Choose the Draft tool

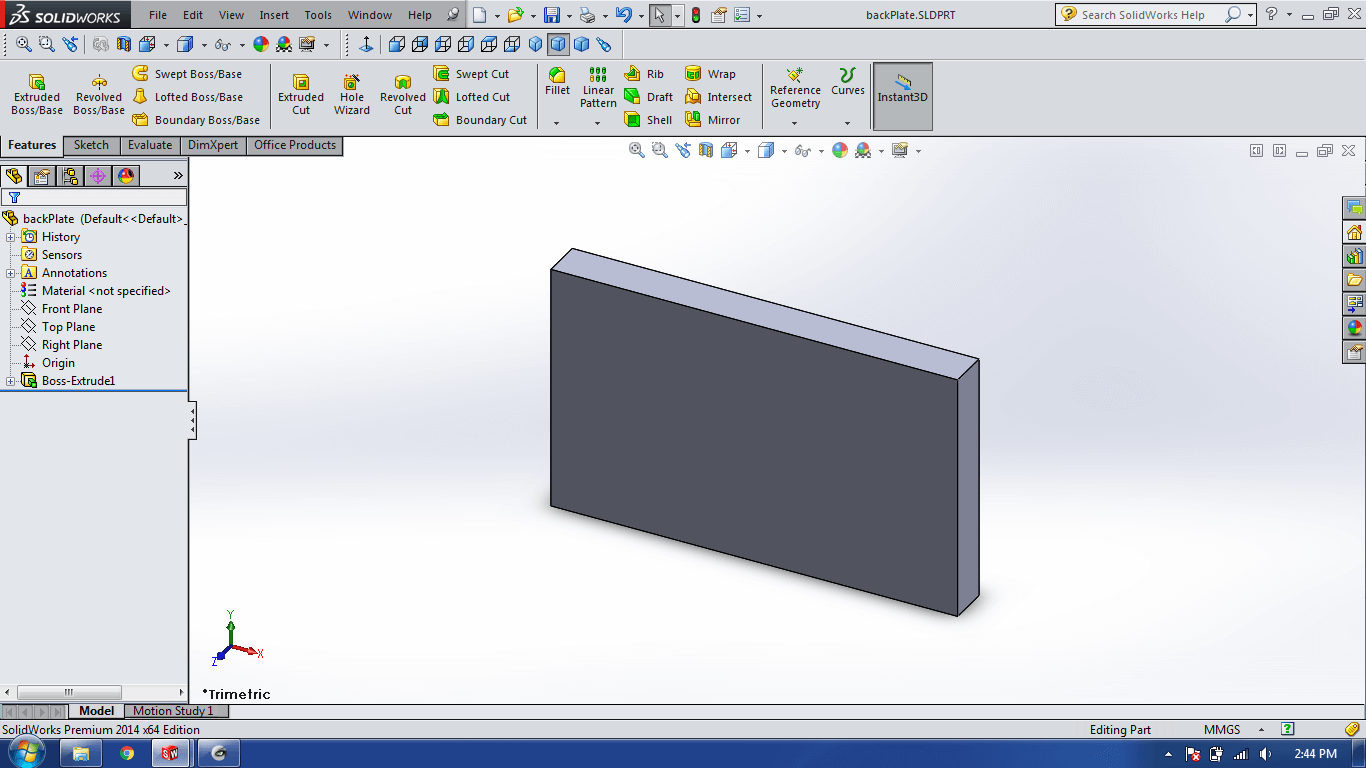tap(648, 97)
